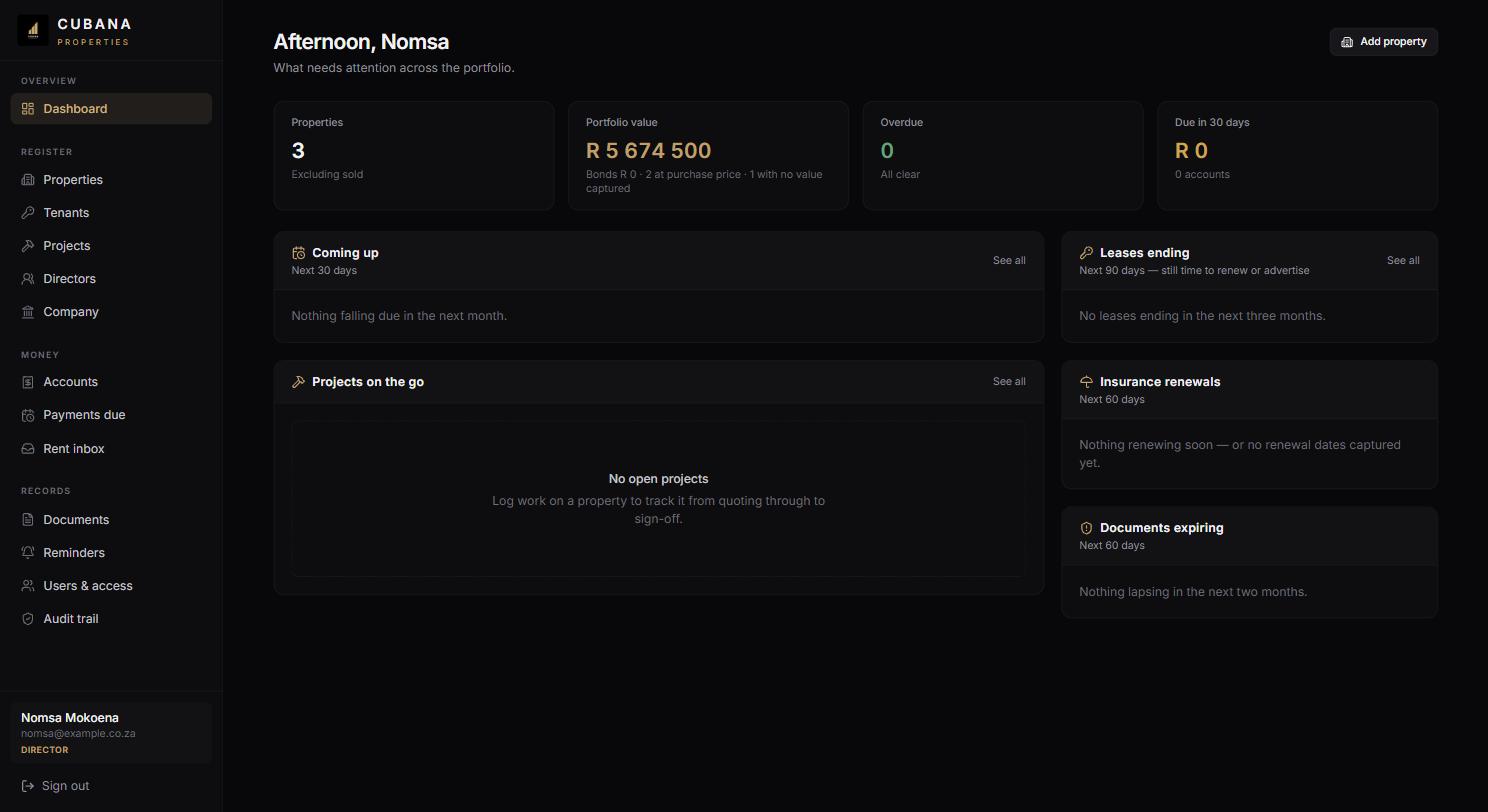Click the Properties building icon in sidebar
Viewport: 1488px width, 812px height.
tap(28, 180)
